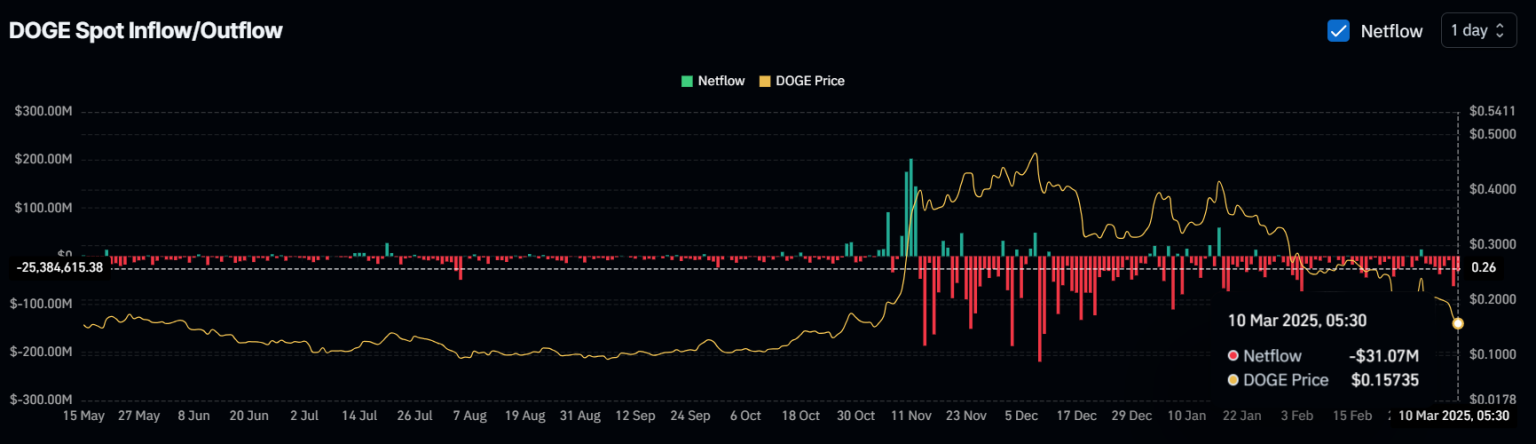Viewport: 1536px width, 444px height.
Task: Click the $200.00M y-axis label
Action: pos(44,159)
